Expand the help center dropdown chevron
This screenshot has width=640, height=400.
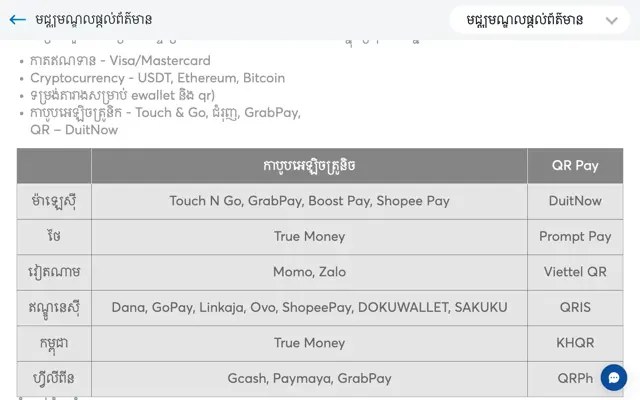[611, 20]
